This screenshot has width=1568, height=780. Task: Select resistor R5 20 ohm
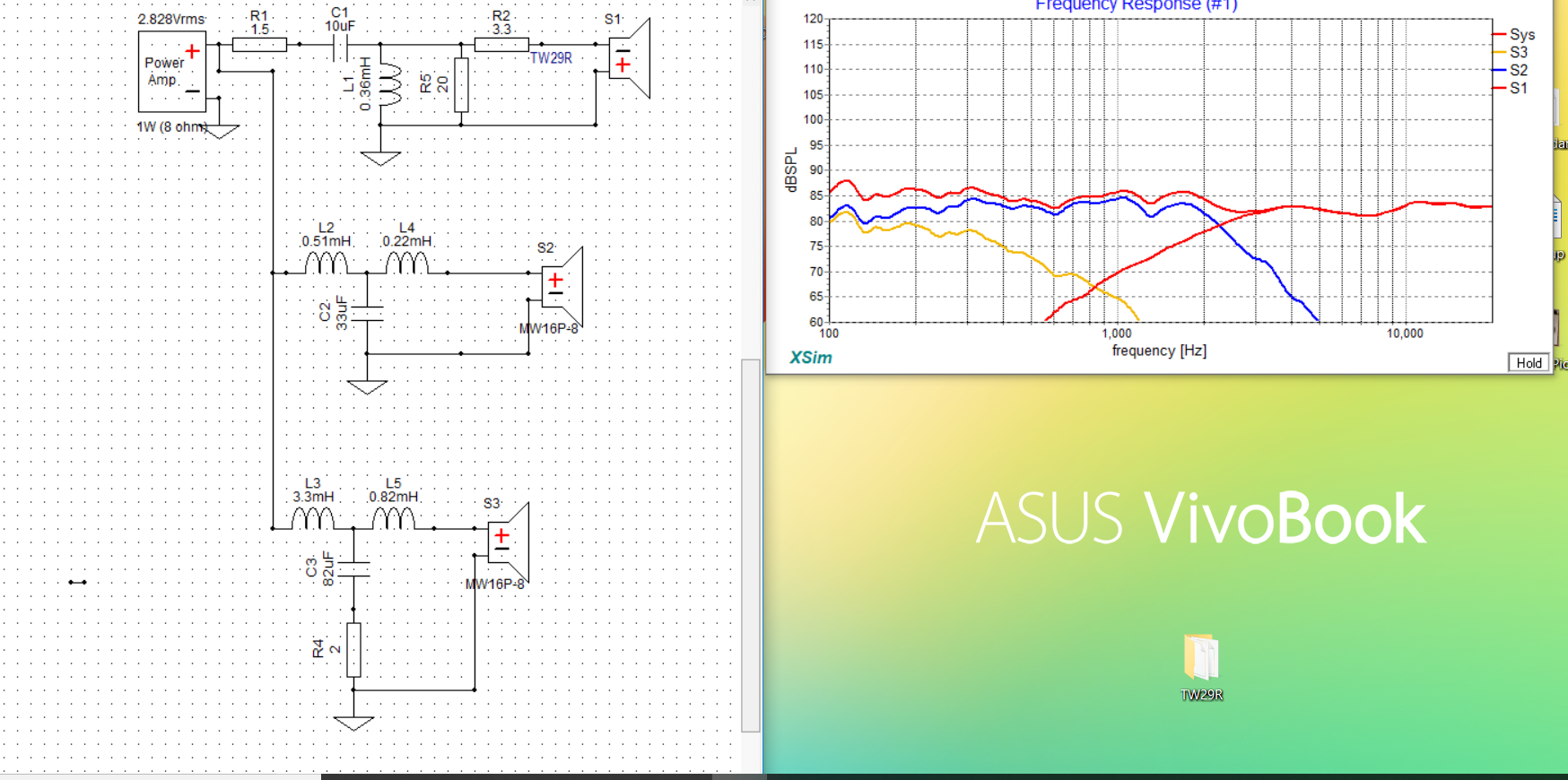point(461,85)
